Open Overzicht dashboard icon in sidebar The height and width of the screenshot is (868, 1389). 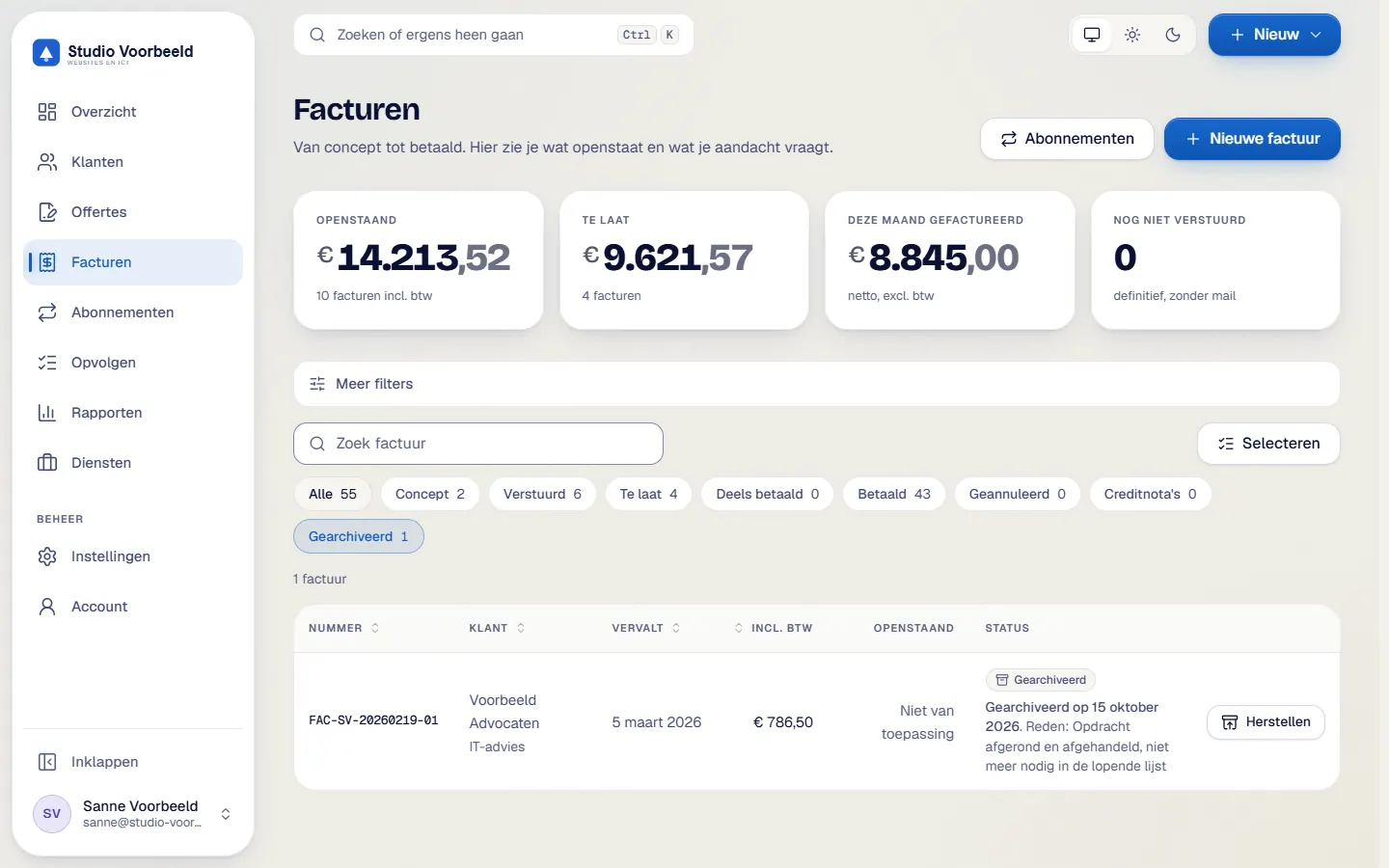(x=47, y=112)
